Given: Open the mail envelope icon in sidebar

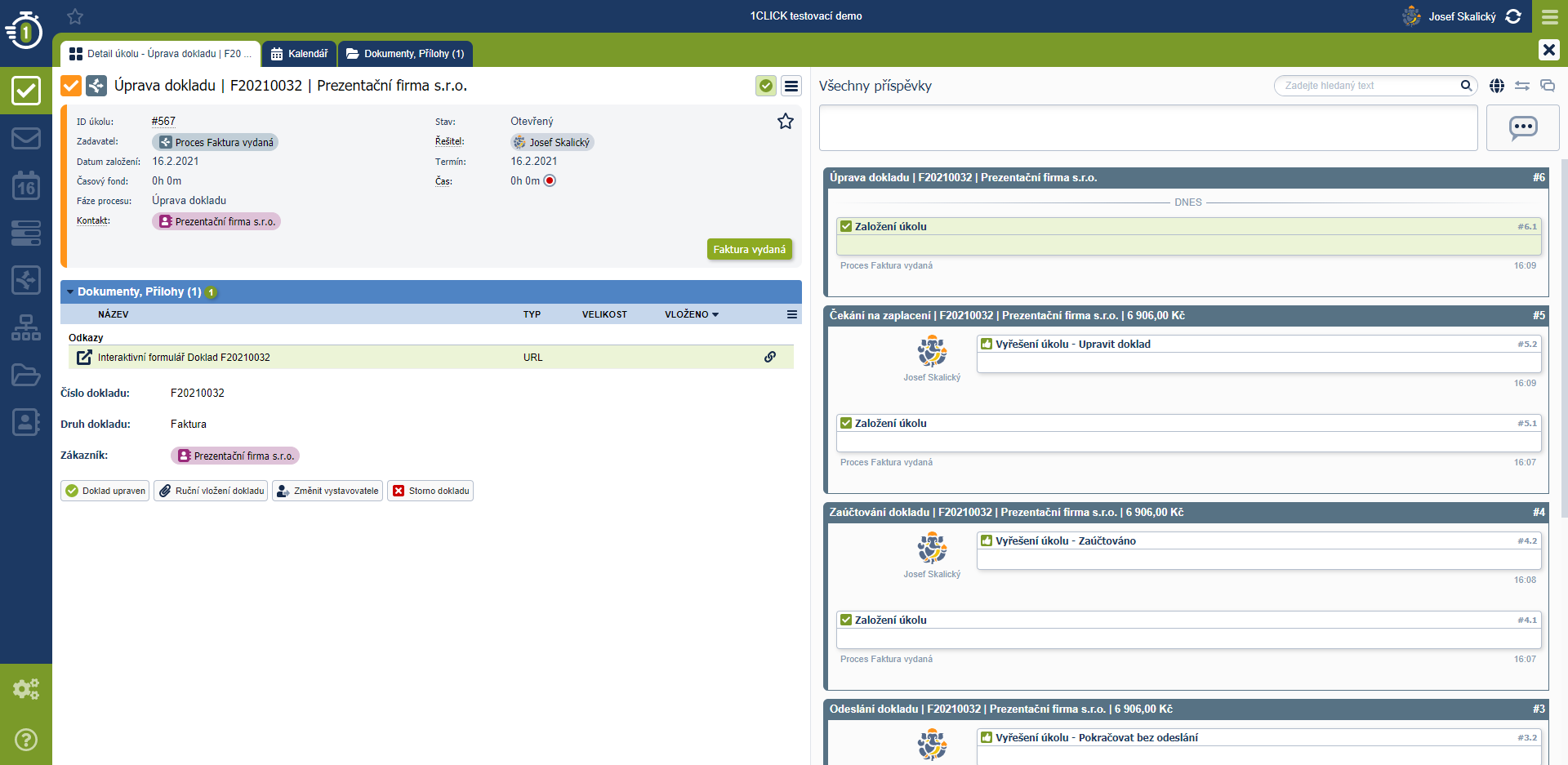Looking at the screenshot, I should click(x=26, y=138).
